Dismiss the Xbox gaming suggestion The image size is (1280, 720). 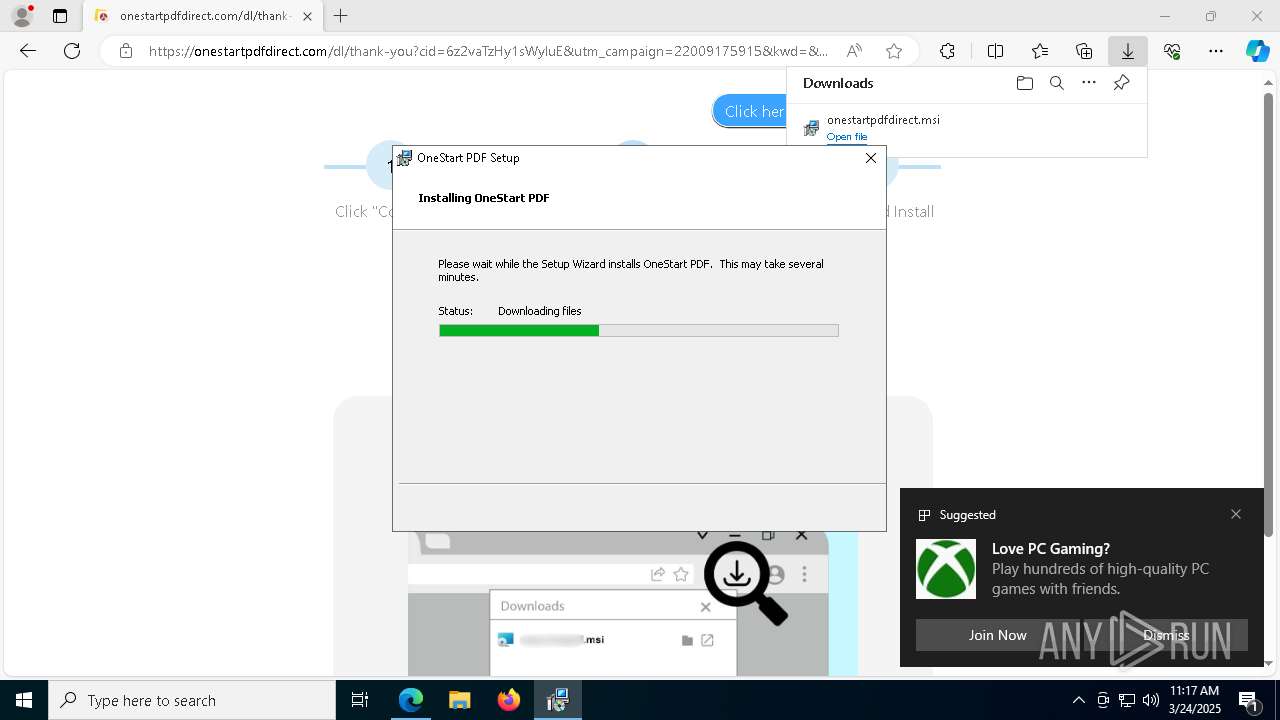tap(1166, 635)
